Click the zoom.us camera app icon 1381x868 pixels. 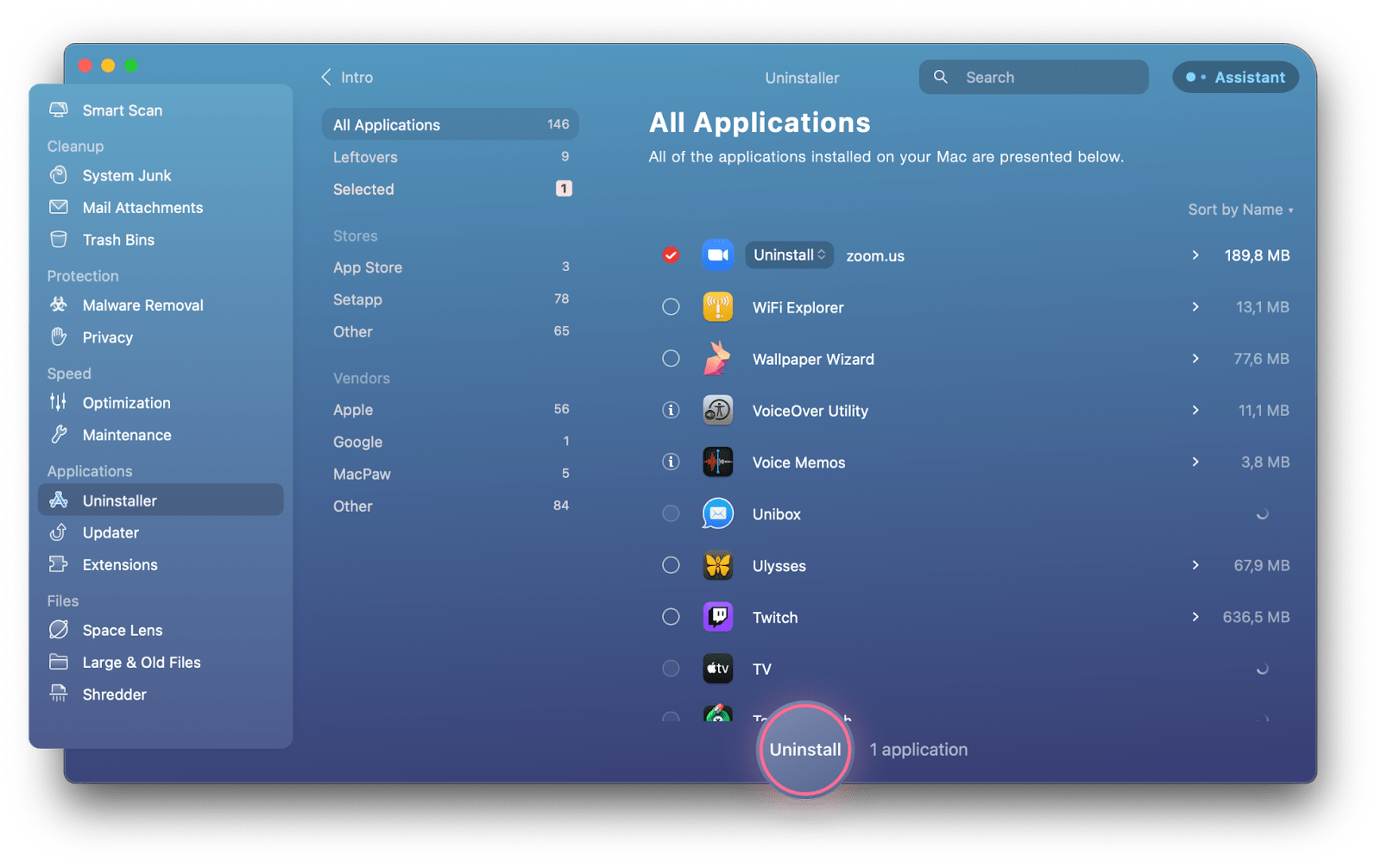tap(717, 255)
